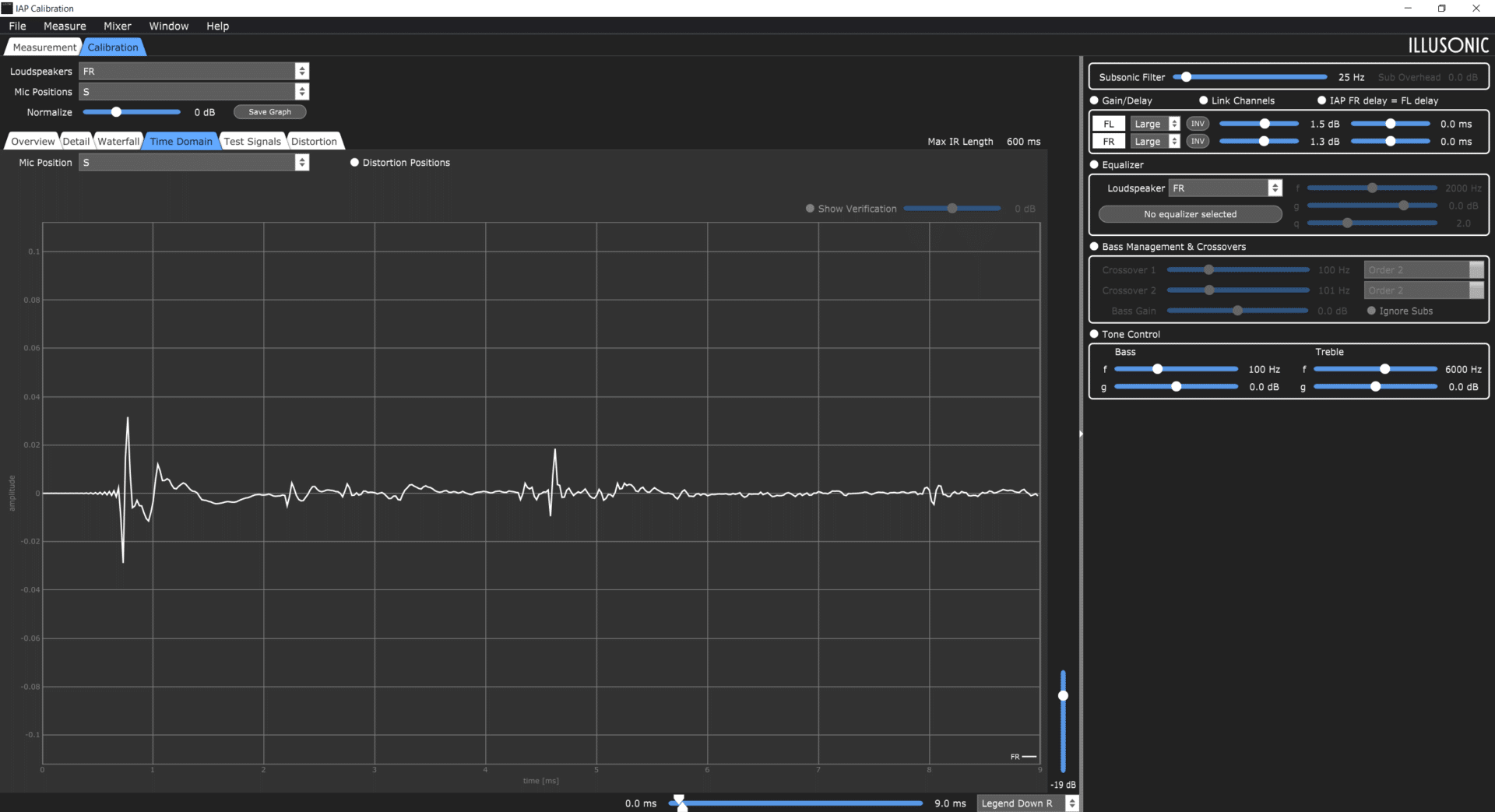Open Mic Positions dropdown

tap(194, 92)
